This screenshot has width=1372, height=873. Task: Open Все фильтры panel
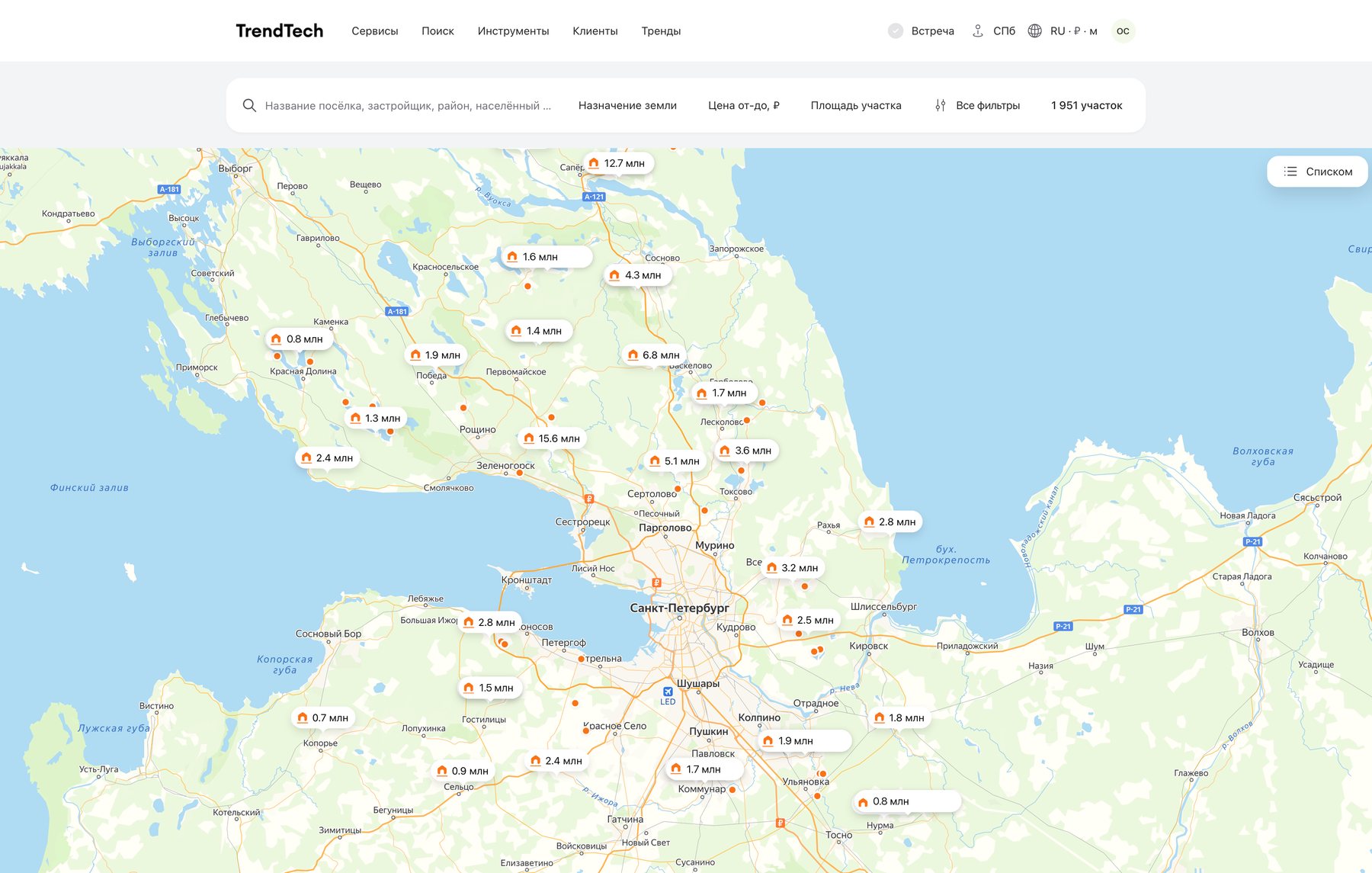[x=977, y=105]
